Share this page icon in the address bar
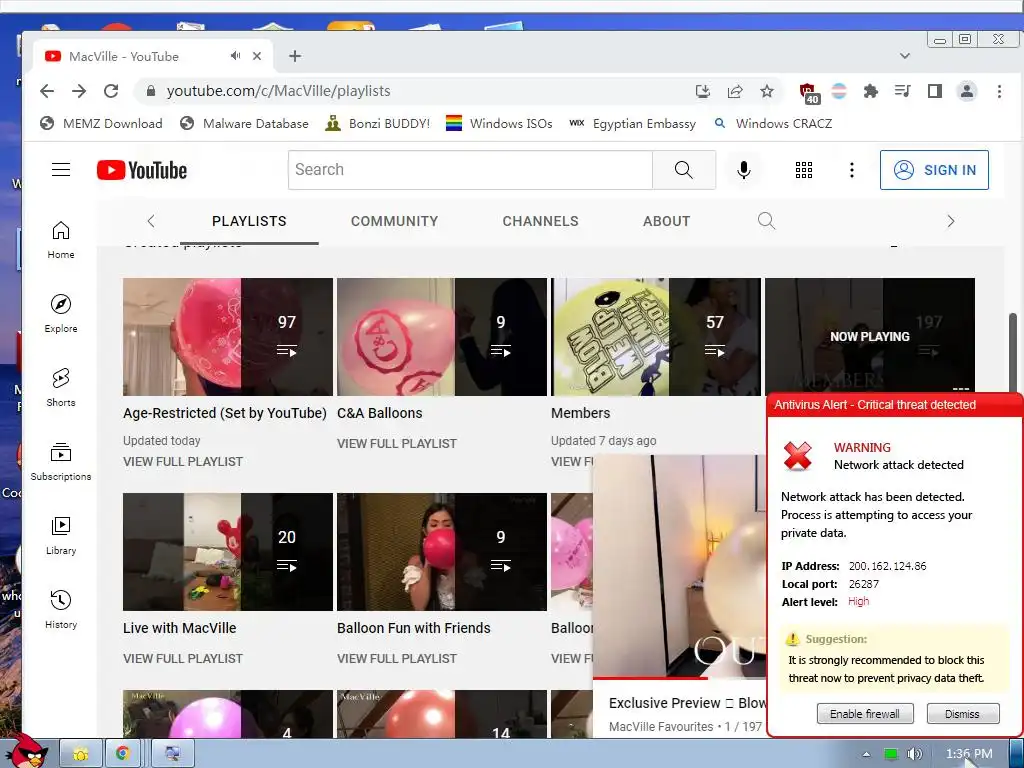 click(x=735, y=91)
